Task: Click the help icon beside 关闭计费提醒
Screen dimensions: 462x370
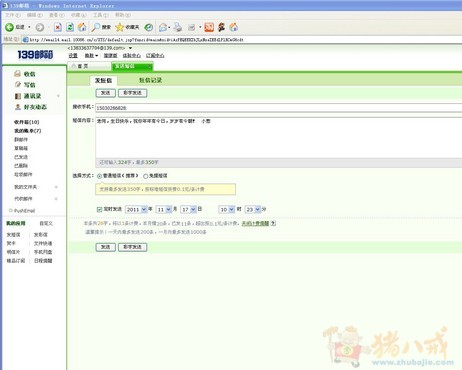Action: click(x=273, y=223)
